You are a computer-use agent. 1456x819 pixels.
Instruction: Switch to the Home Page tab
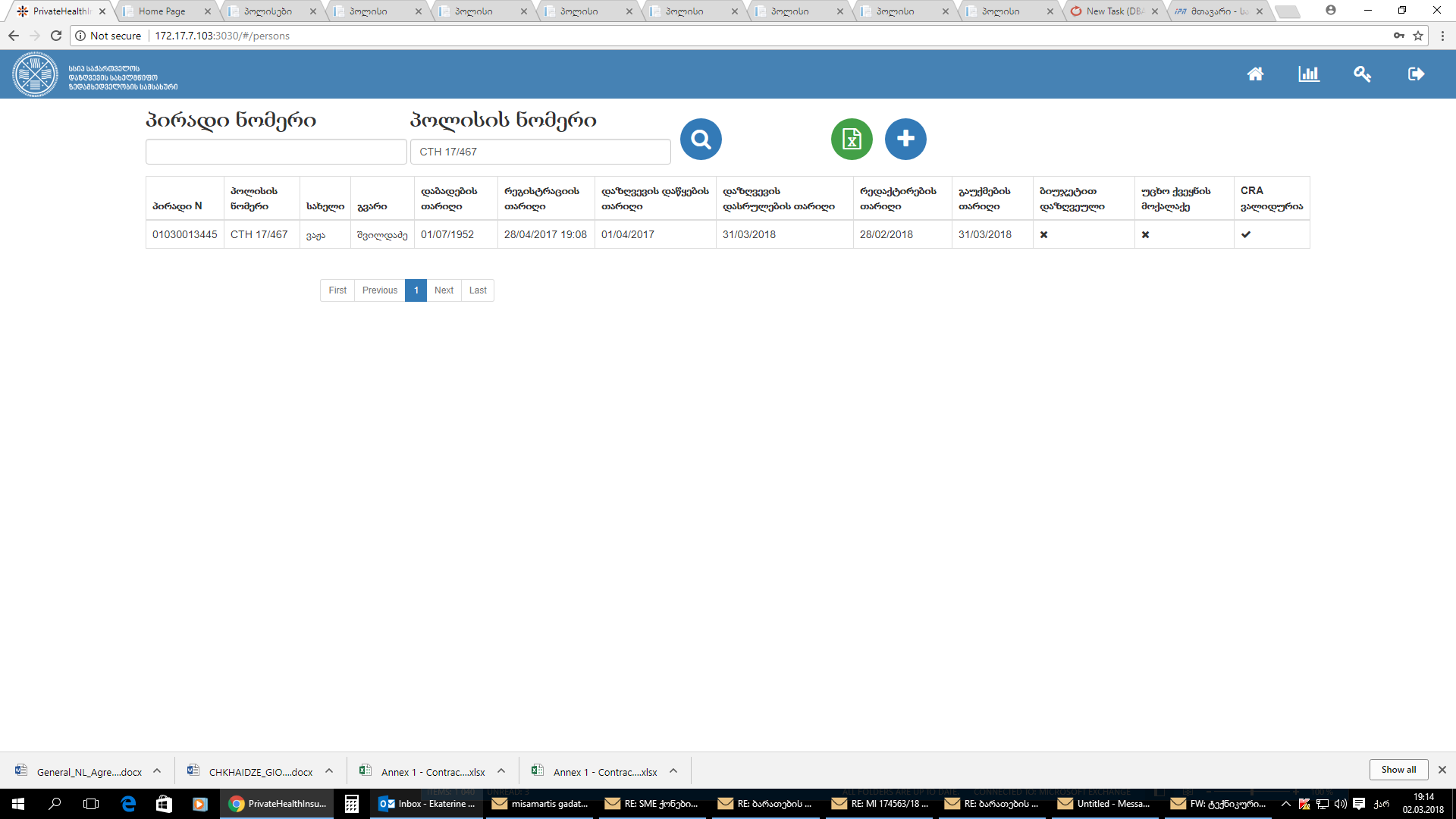[163, 11]
